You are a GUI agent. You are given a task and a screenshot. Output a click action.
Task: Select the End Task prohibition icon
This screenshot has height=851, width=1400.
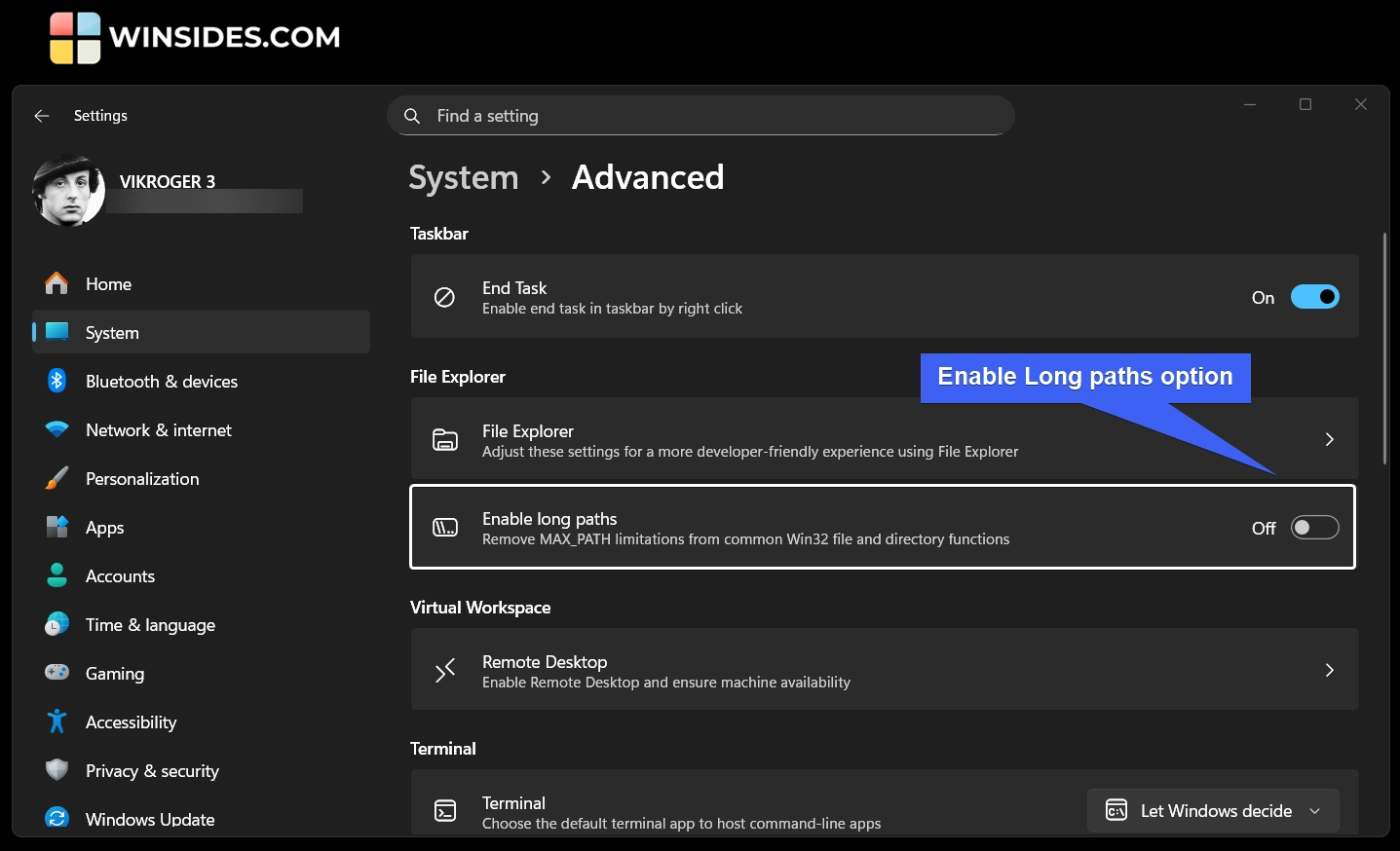[x=444, y=297]
